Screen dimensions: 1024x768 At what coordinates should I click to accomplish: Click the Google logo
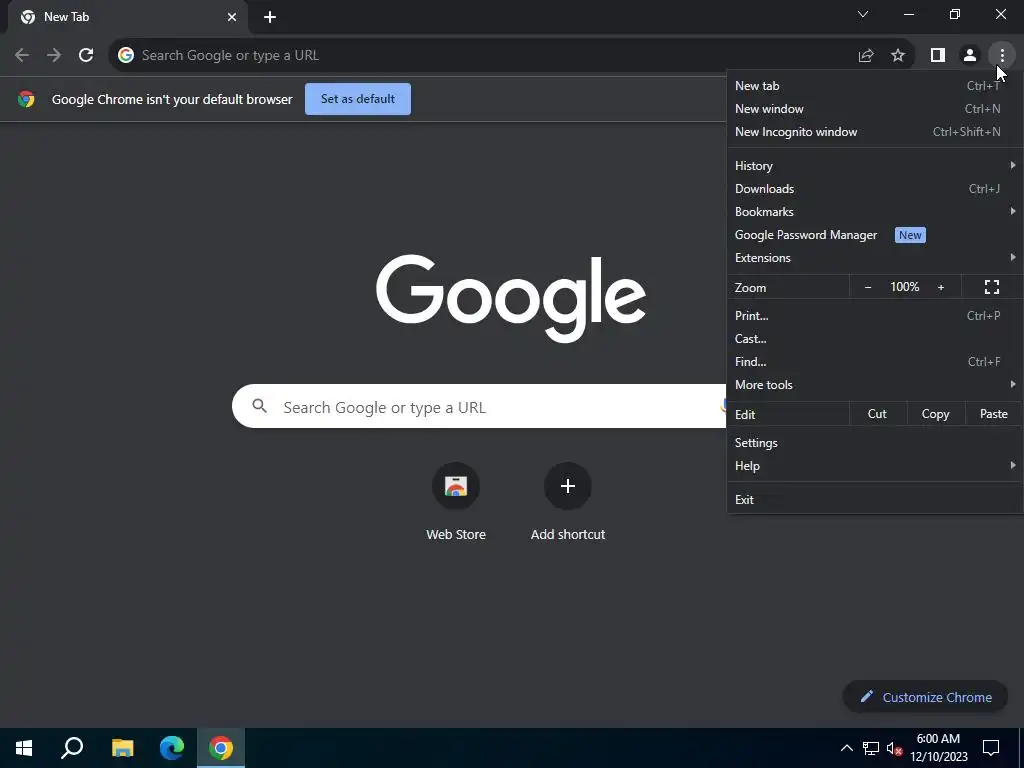pyautogui.click(x=511, y=298)
